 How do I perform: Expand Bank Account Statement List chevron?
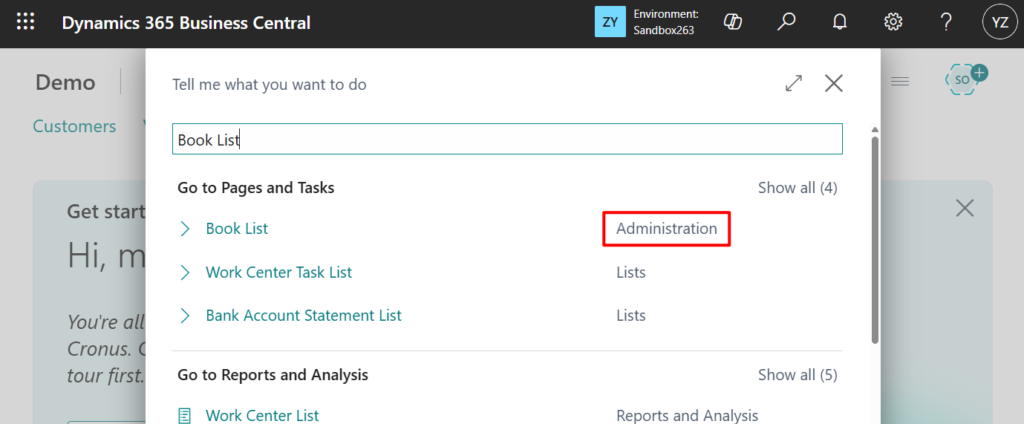coord(184,315)
